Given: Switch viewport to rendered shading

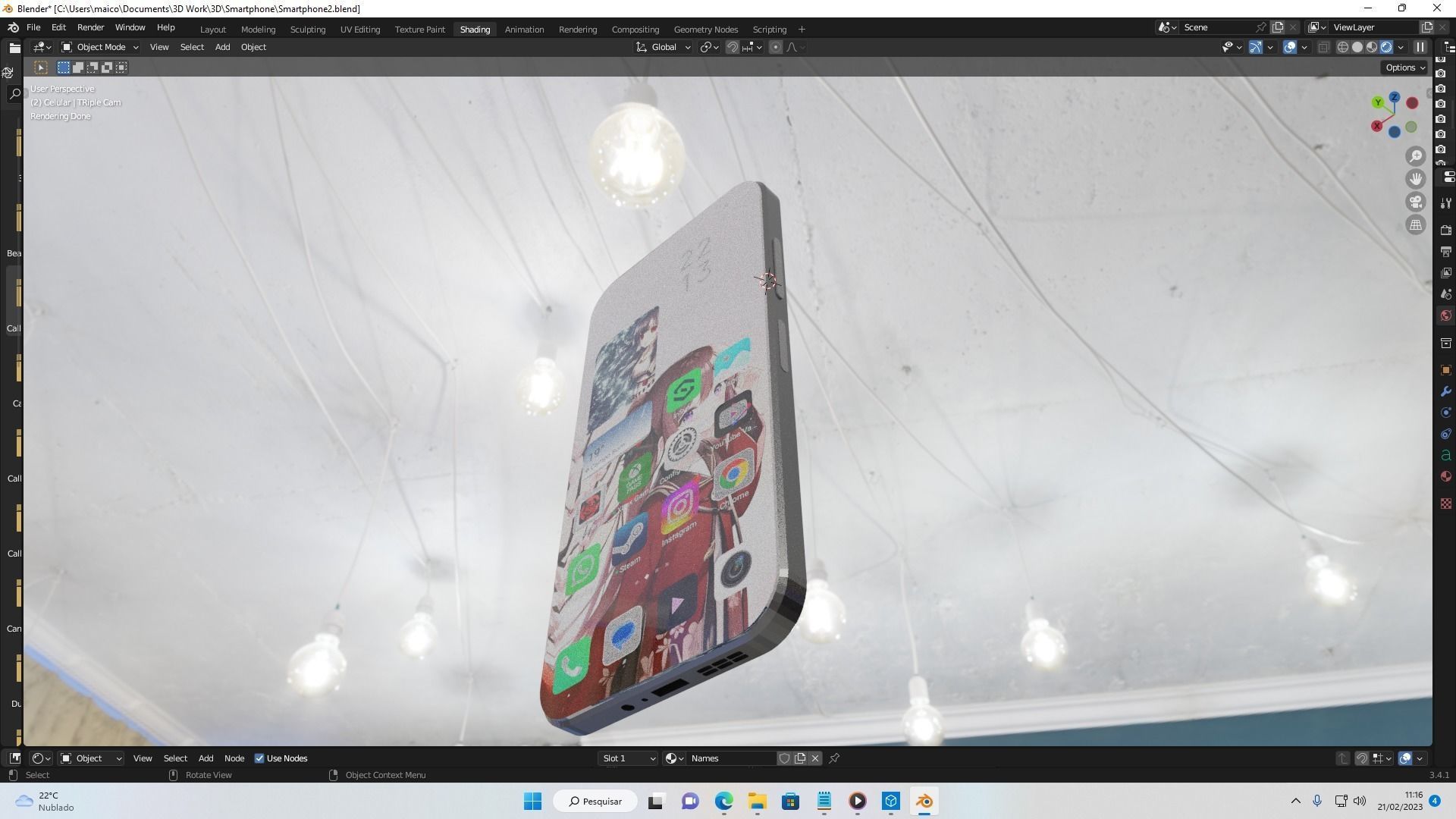Looking at the screenshot, I should tap(1386, 47).
